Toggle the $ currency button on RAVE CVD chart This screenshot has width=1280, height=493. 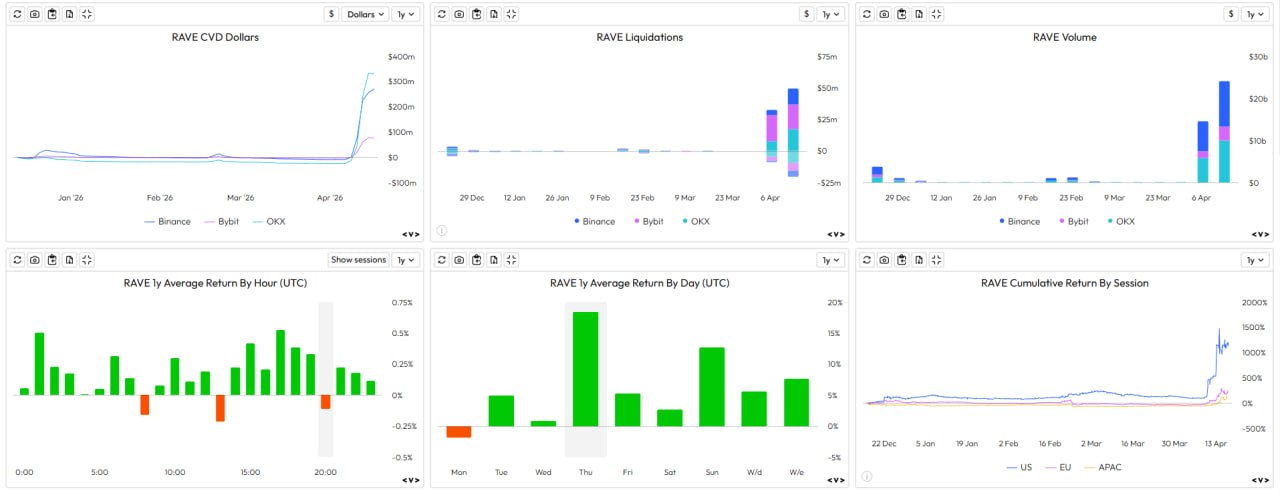point(330,14)
